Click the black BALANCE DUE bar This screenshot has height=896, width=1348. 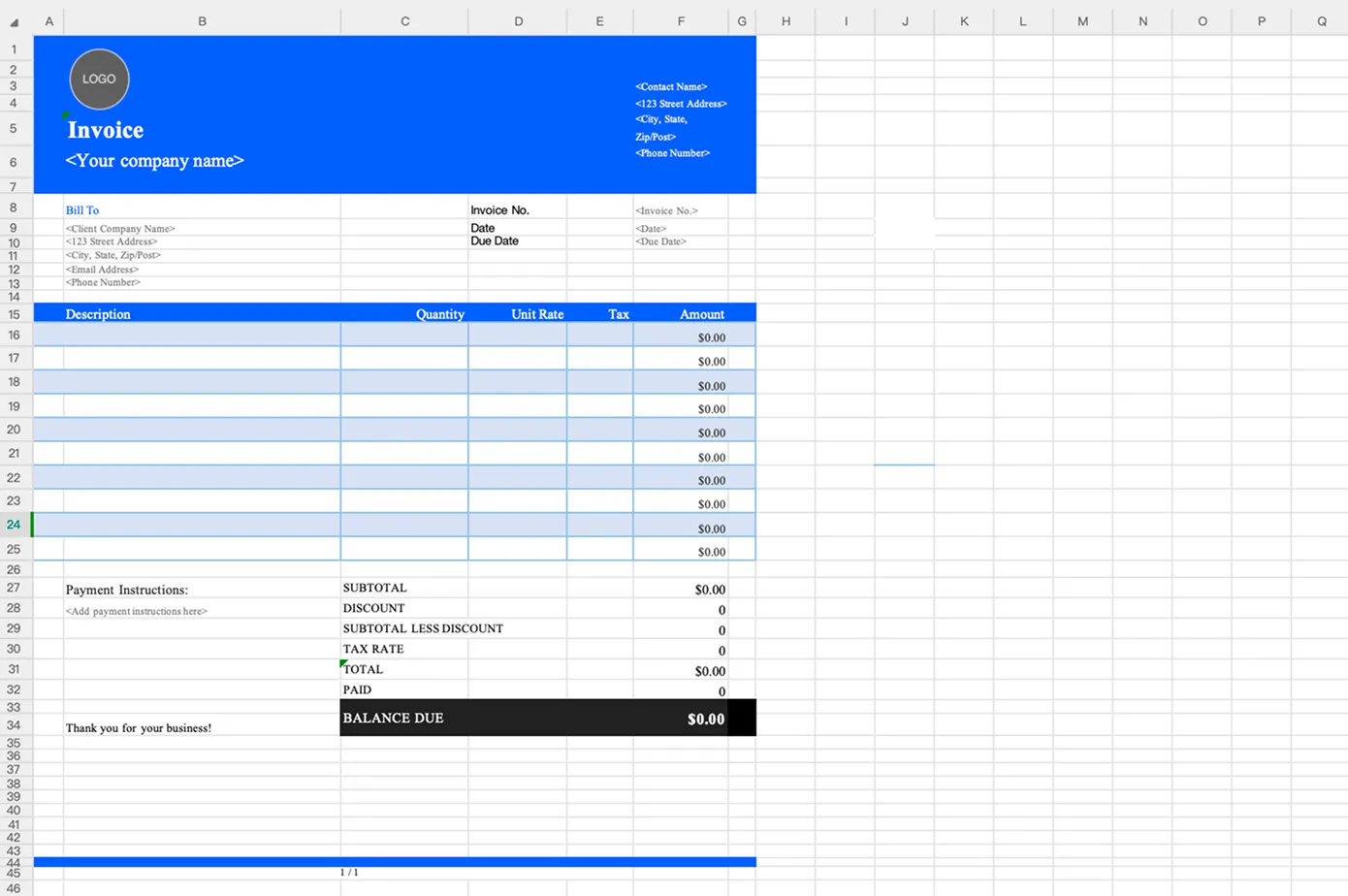pyautogui.click(x=485, y=718)
